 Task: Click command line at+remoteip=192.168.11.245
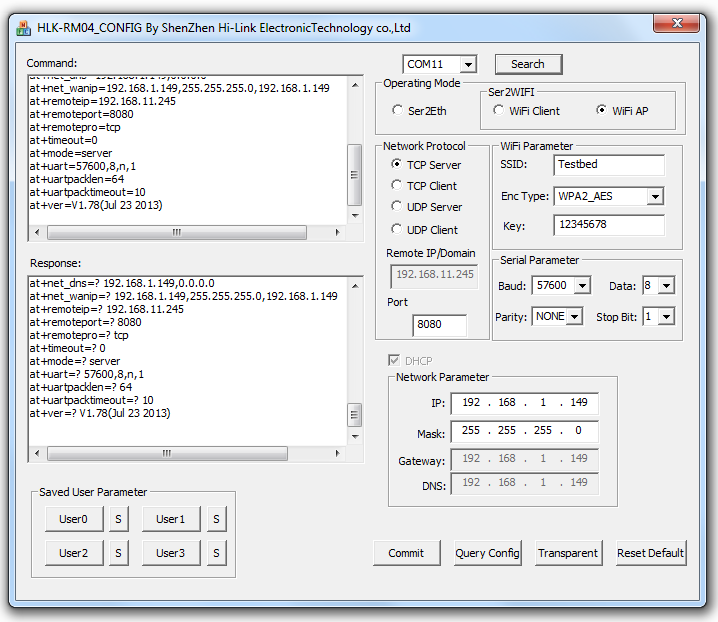coord(103,101)
